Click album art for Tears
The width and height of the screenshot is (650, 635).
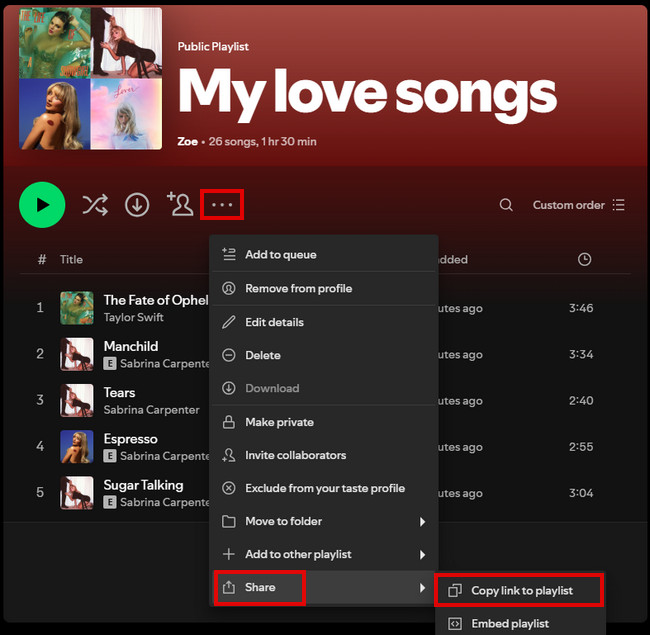tap(77, 400)
